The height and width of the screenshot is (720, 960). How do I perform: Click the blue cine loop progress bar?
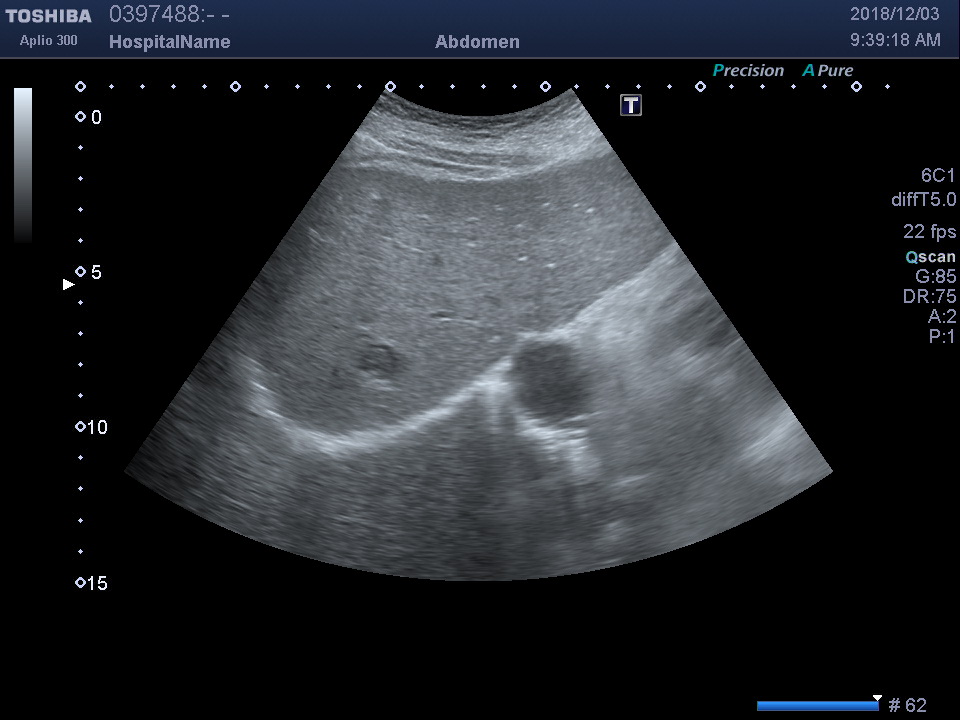pos(818,706)
